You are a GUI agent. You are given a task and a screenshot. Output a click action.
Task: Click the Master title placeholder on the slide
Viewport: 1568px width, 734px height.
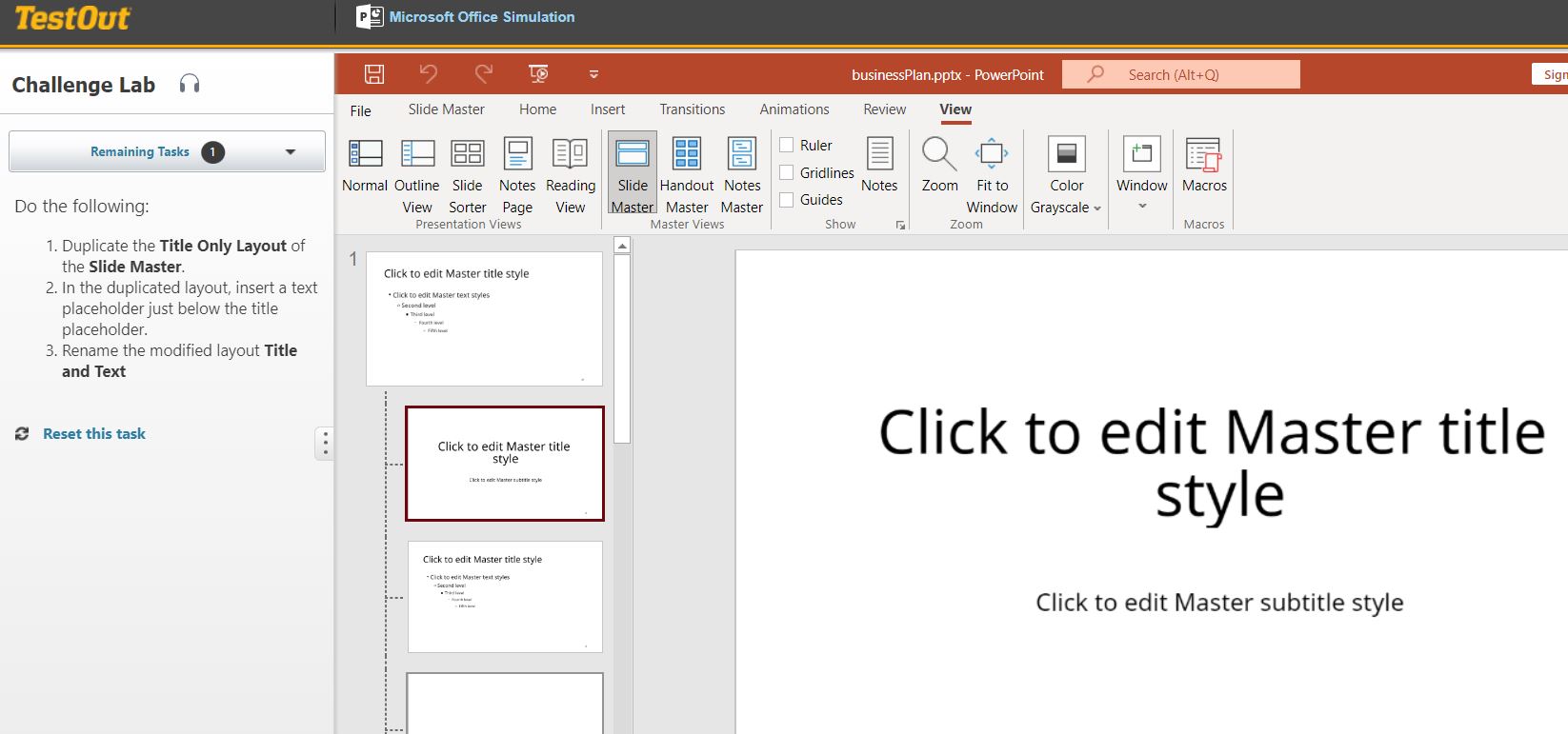pyautogui.click(x=1212, y=464)
